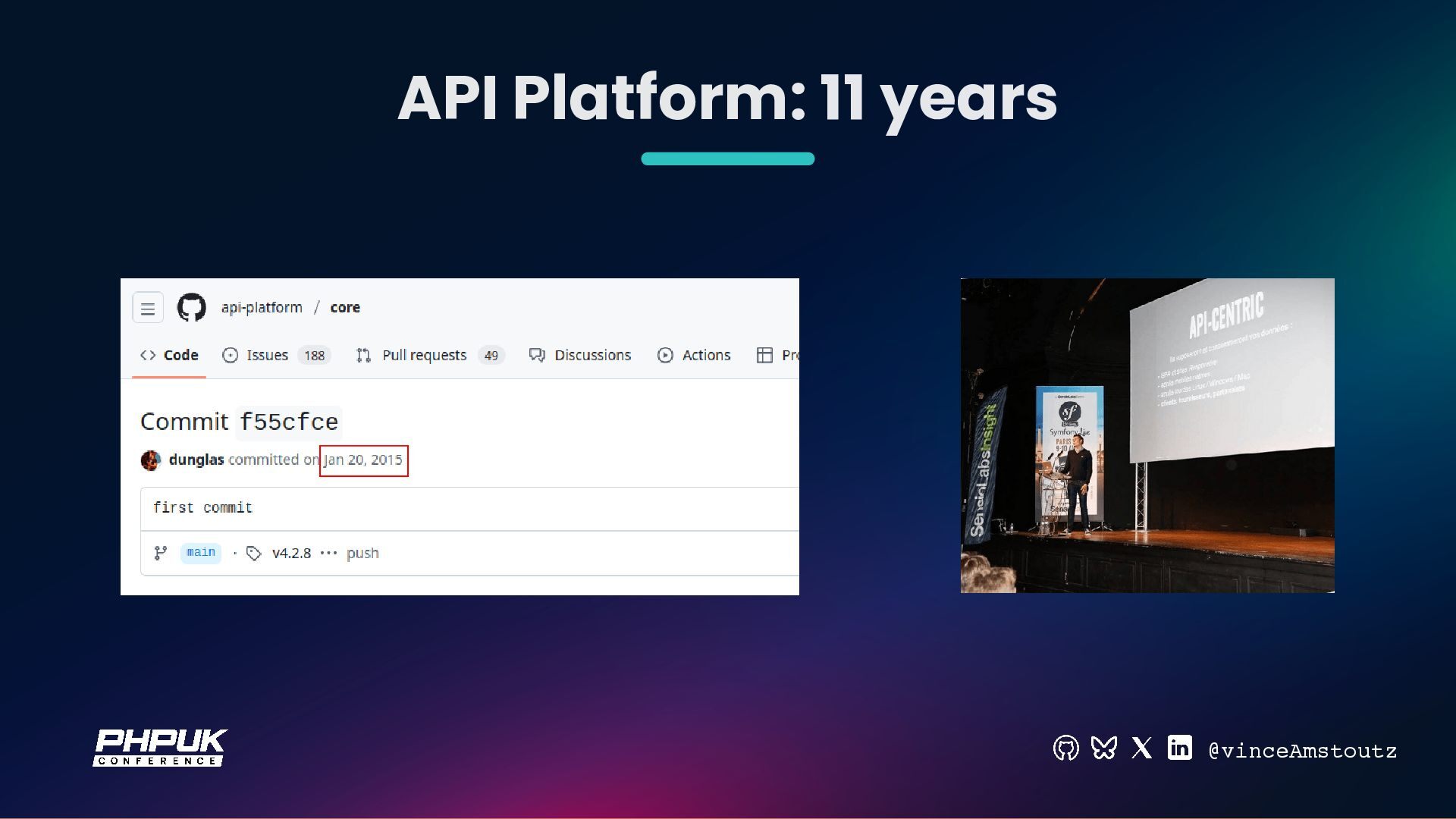Open the Pull requests tab
The image size is (1456, 819).
424,356
